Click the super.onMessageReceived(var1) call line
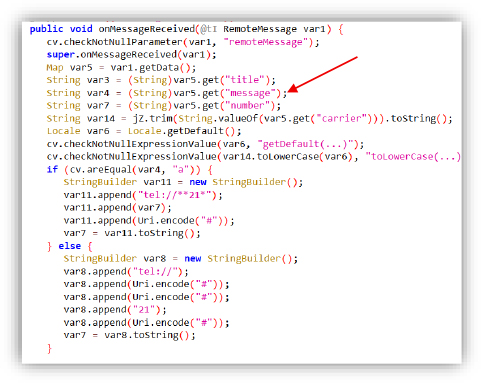The image size is (481, 383). [131, 55]
